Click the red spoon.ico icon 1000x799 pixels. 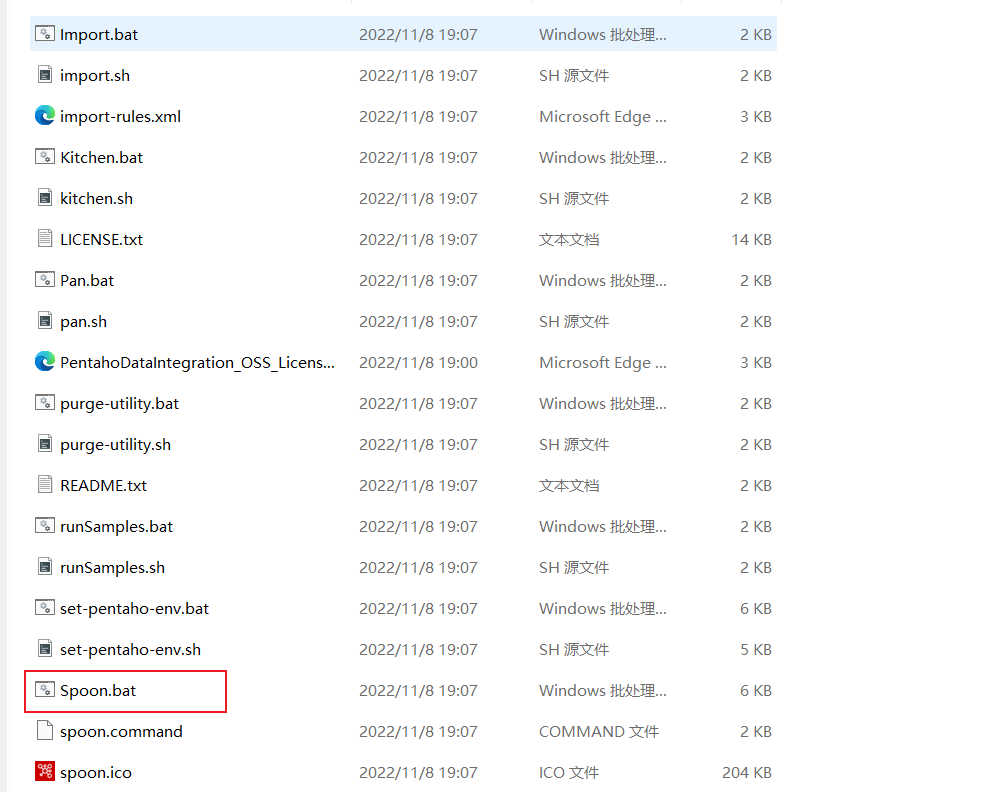pos(45,772)
